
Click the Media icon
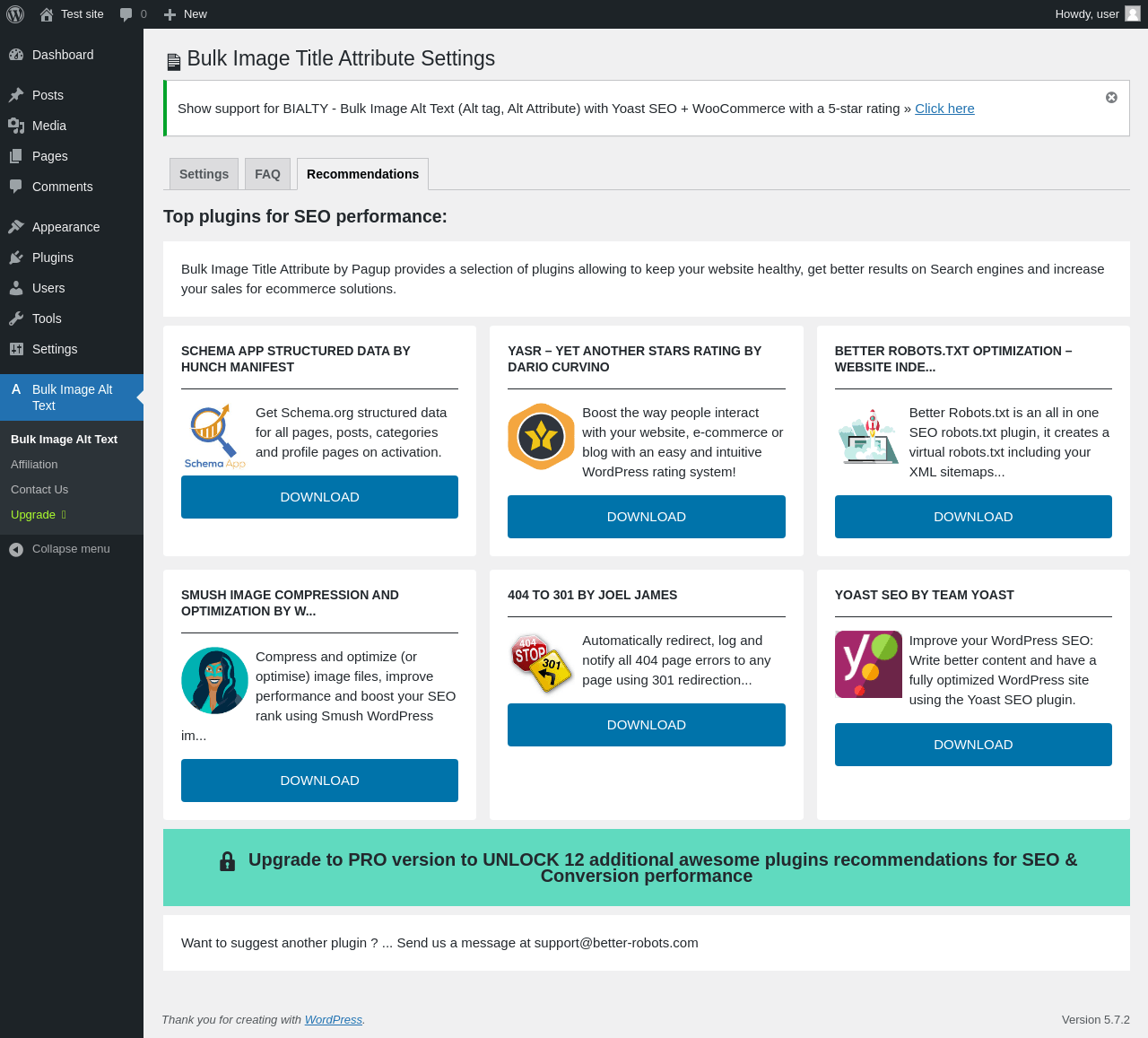(16, 126)
